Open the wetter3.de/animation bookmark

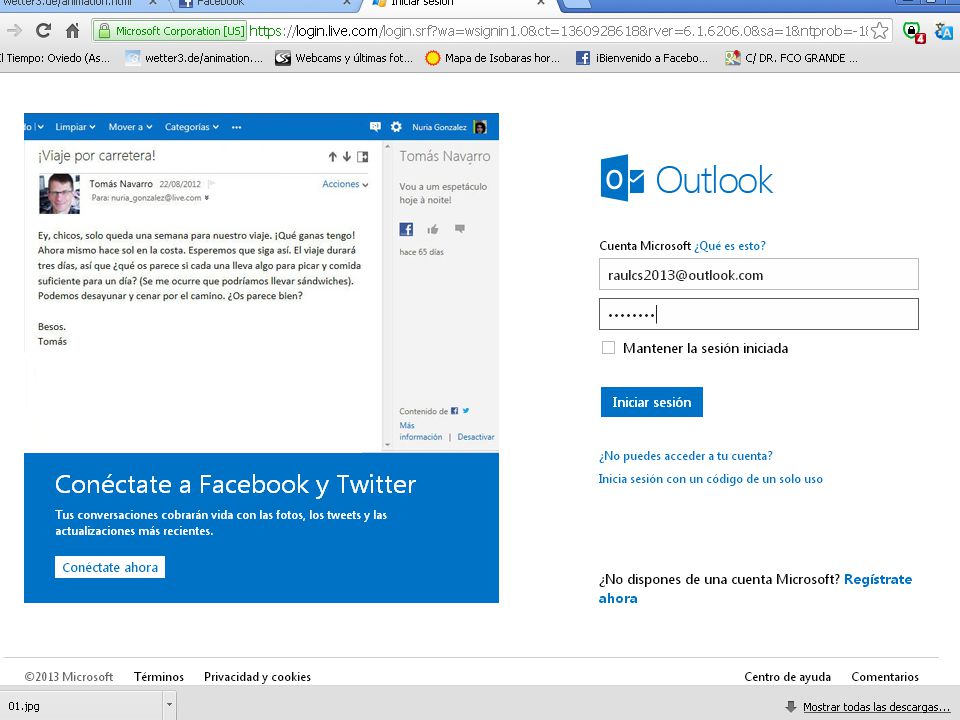pos(194,58)
